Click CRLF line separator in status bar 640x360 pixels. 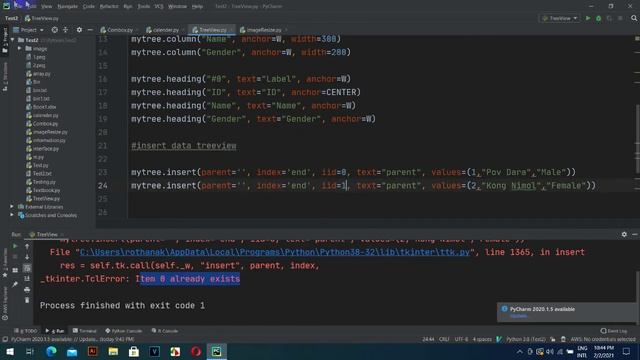pos(444,339)
